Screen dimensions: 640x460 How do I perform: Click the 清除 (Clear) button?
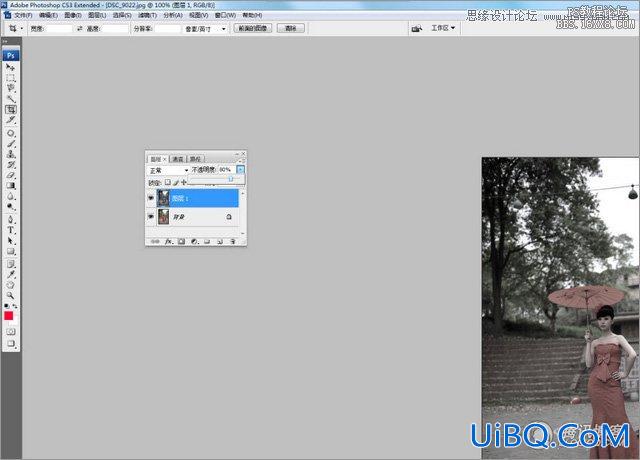coord(291,28)
